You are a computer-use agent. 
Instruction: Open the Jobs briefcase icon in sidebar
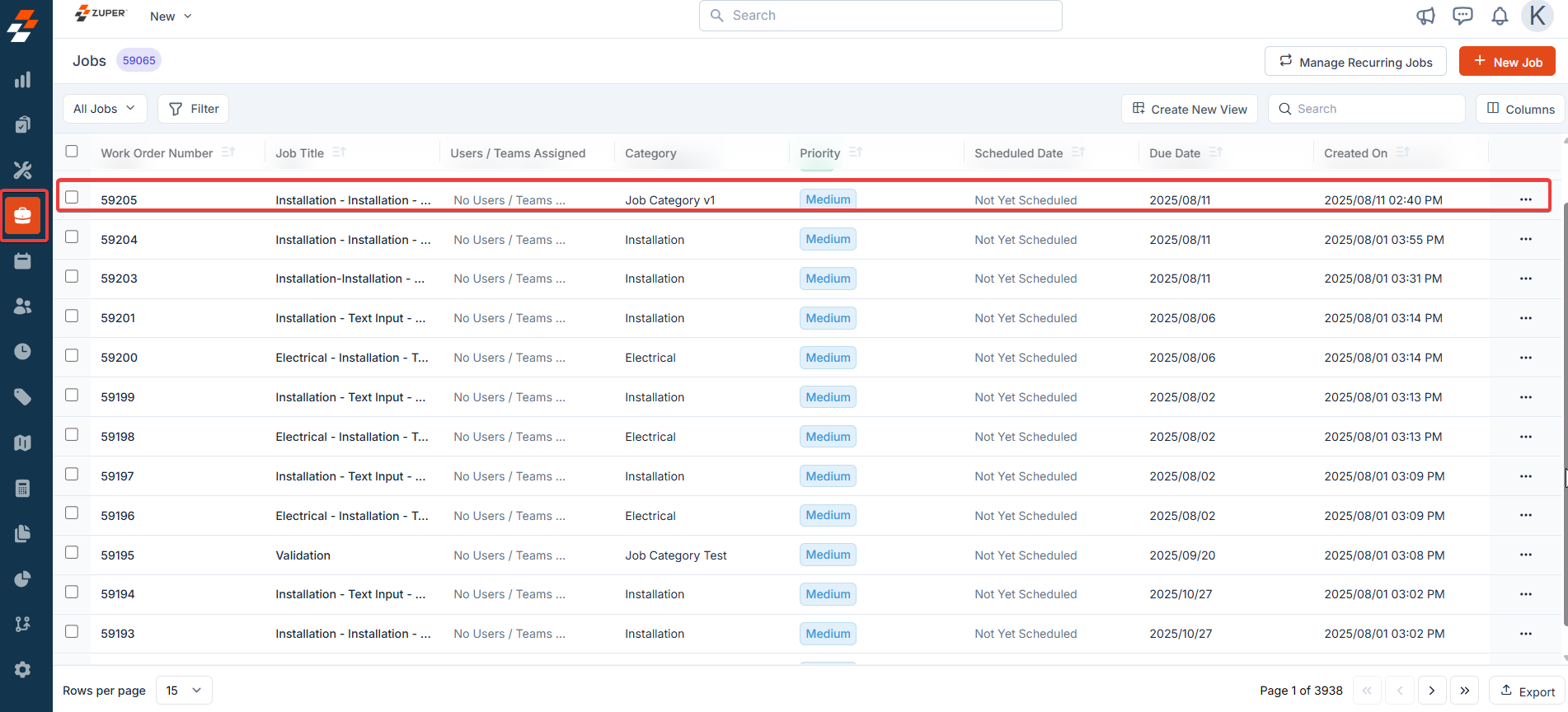pyautogui.click(x=23, y=215)
